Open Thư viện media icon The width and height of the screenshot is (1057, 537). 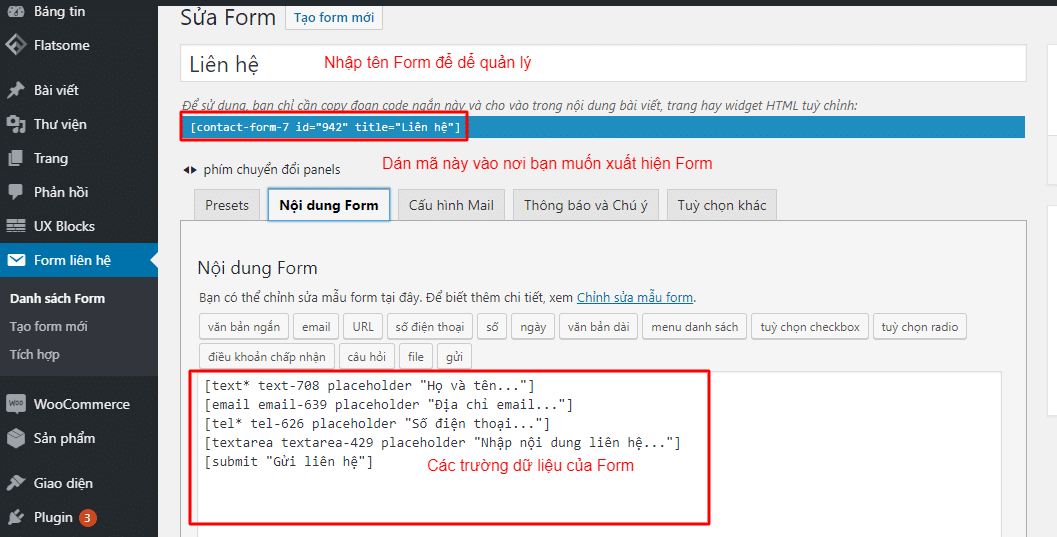[16, 124]
